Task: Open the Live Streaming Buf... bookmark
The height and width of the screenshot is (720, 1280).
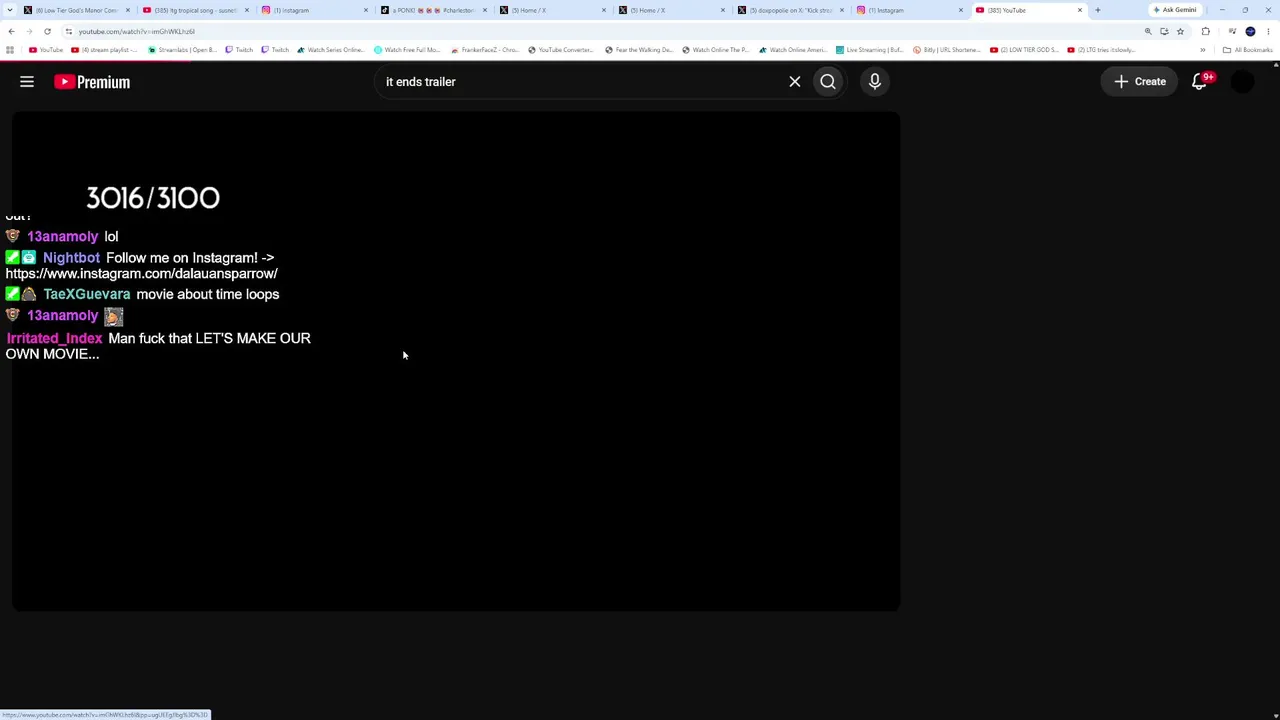Action: click(x=870, y=50)
